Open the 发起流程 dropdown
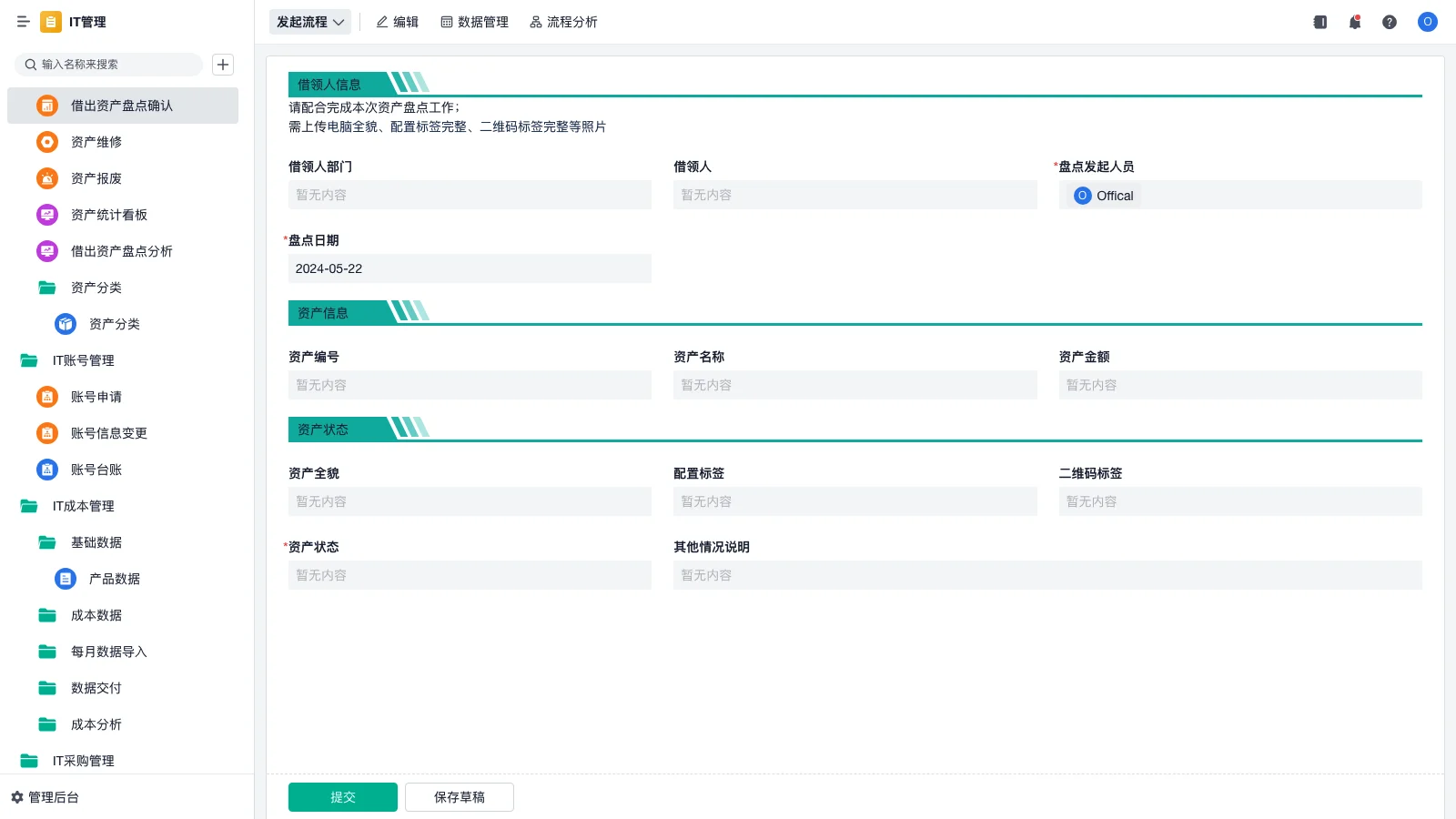Image resolution: width=1456 pixels, height=819 pixels. (309, 22)
